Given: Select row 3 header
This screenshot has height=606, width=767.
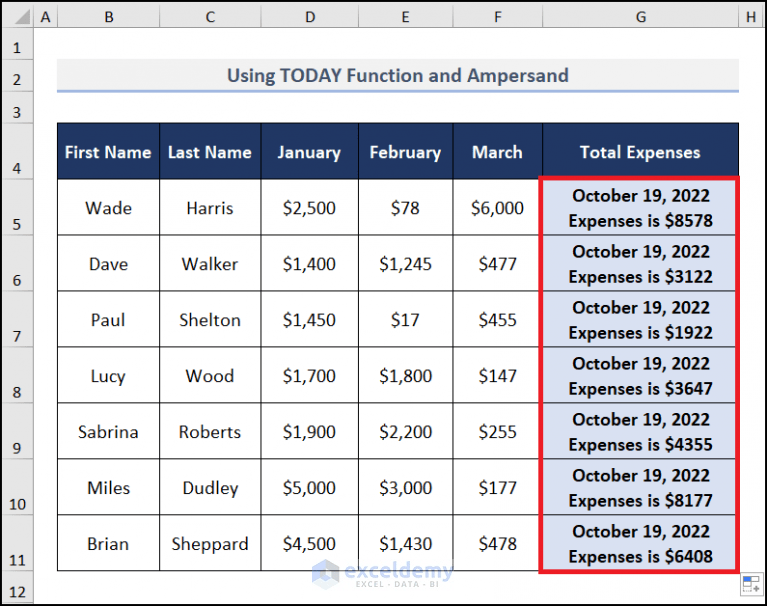Looking at the screenshot, I should coord(17,108).
